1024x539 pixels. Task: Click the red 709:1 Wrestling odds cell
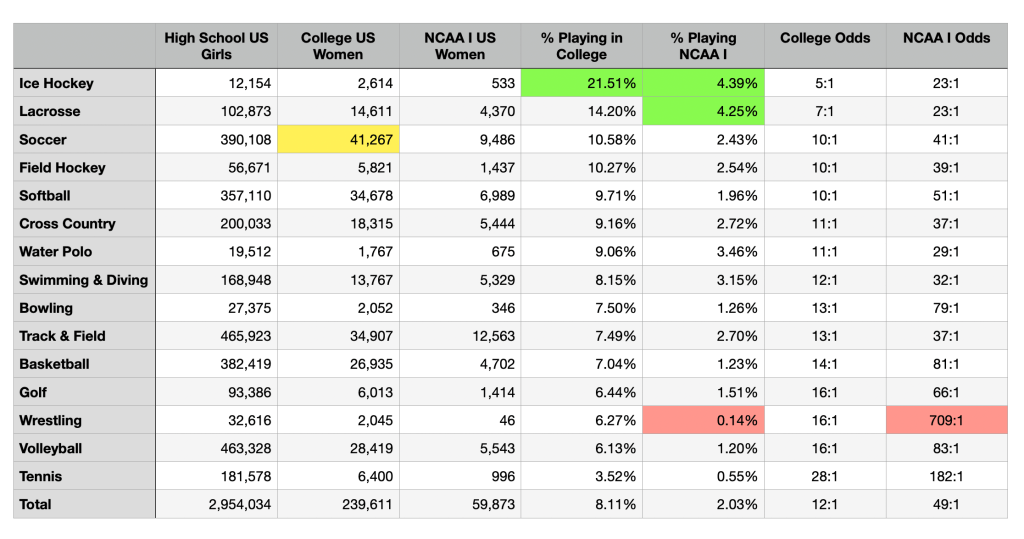(946, 420)
